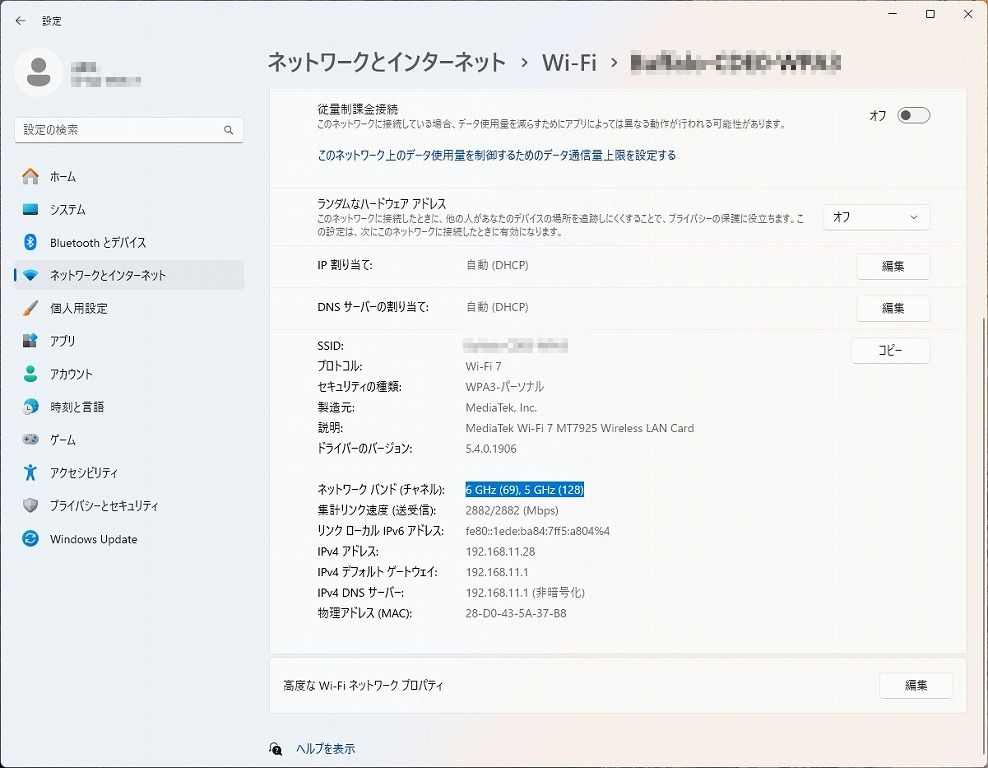Go to システム settings
Screen dimensions: 988x768
click(129, 209)
